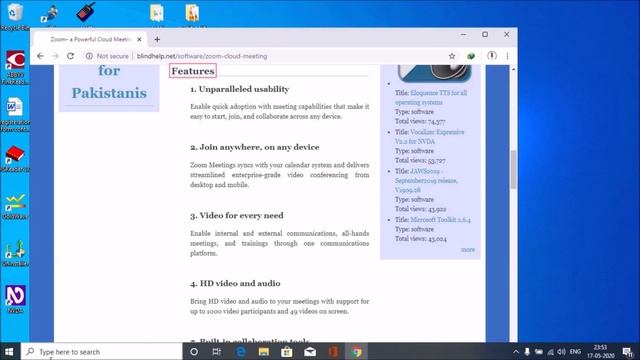Open the Microsoft Toolkit 2.6.4 link

[440, 220]
